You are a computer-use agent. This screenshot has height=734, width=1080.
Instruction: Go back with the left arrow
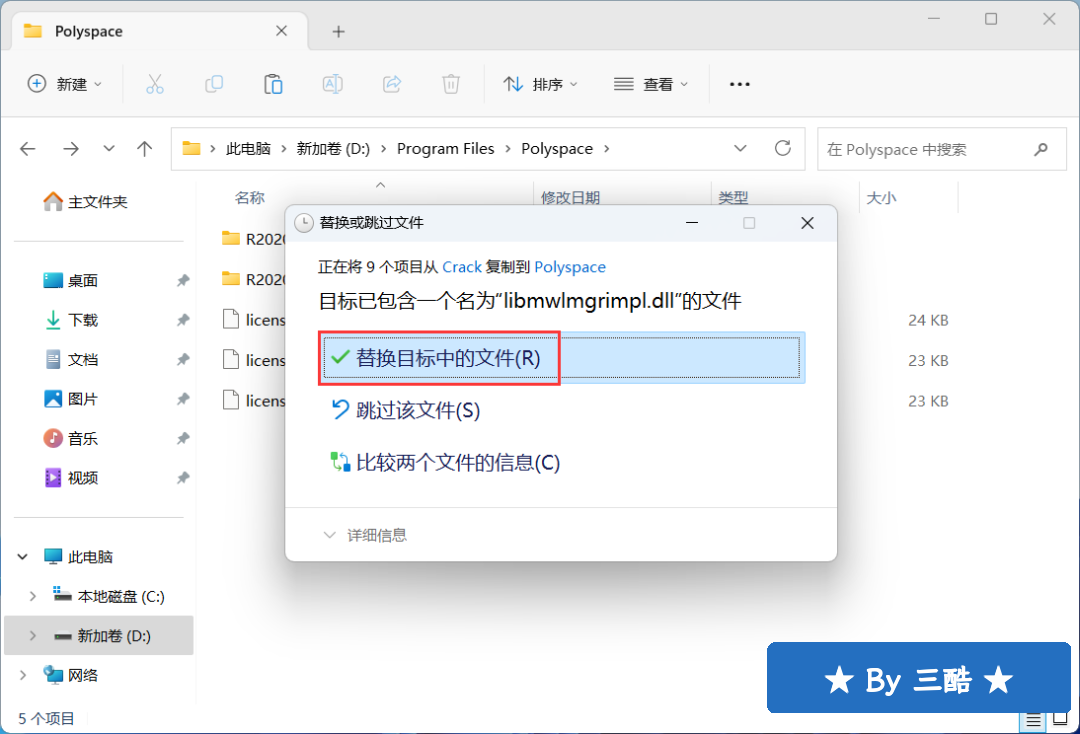(28, 149)
